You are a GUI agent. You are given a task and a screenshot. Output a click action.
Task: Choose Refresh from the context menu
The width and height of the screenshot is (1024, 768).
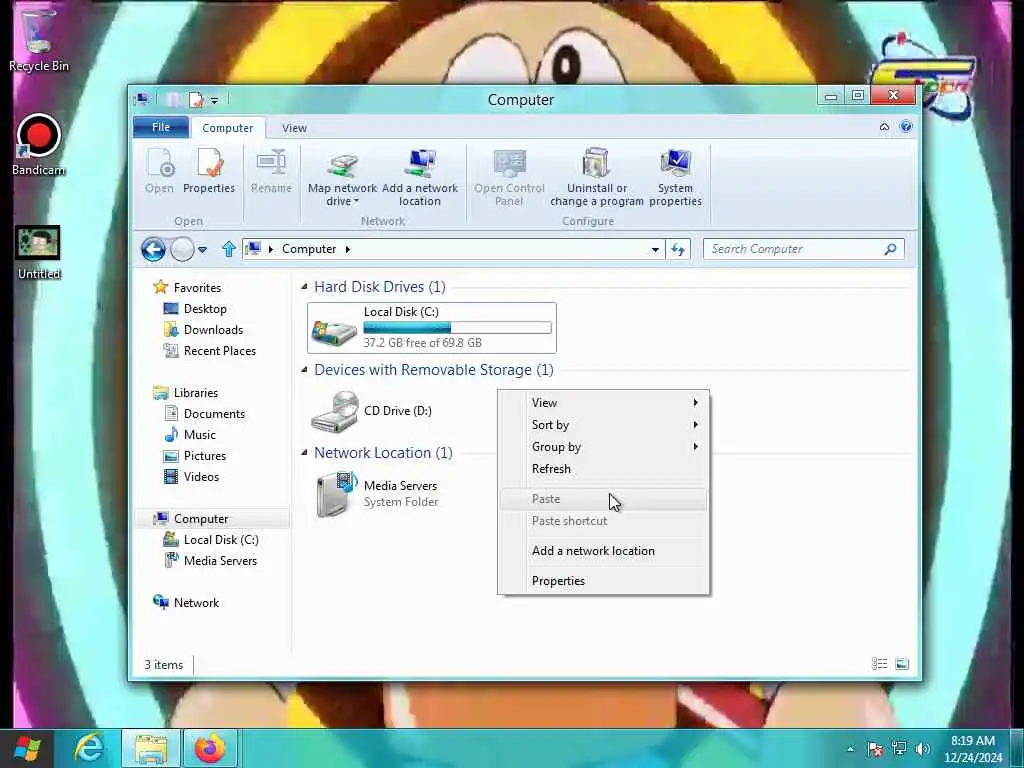point(603,469)
